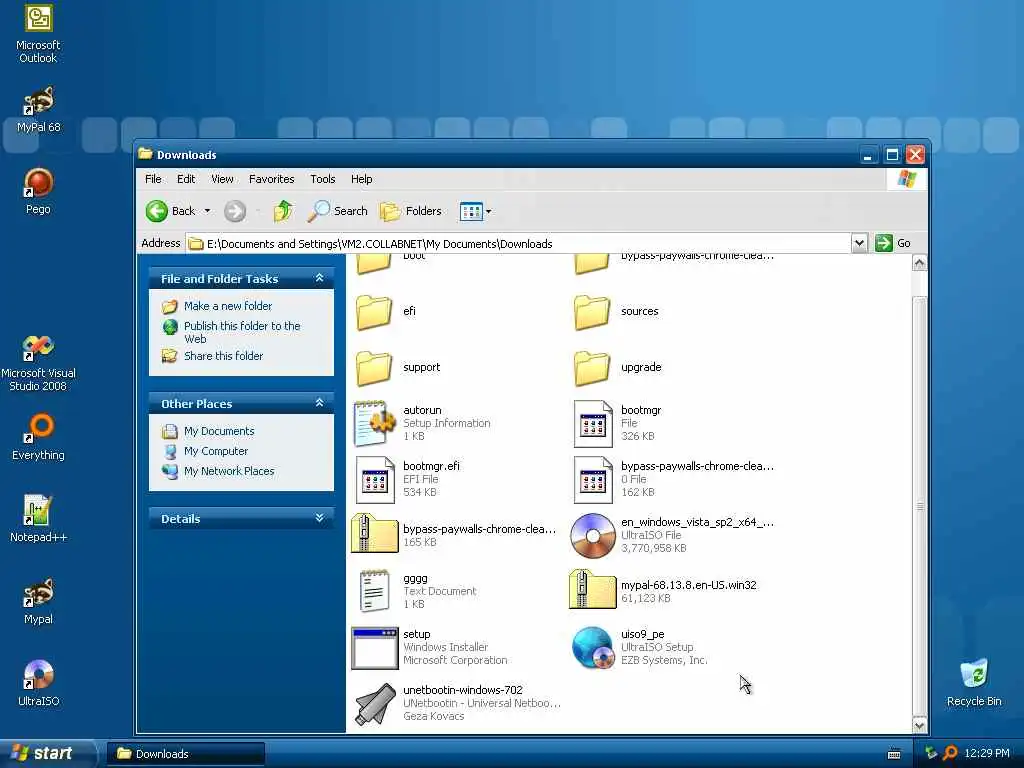The height and width of the screenshot is (768, 1024).
Task: Open the Mypal desktop shortcut
Action: (x=39, y=601)
